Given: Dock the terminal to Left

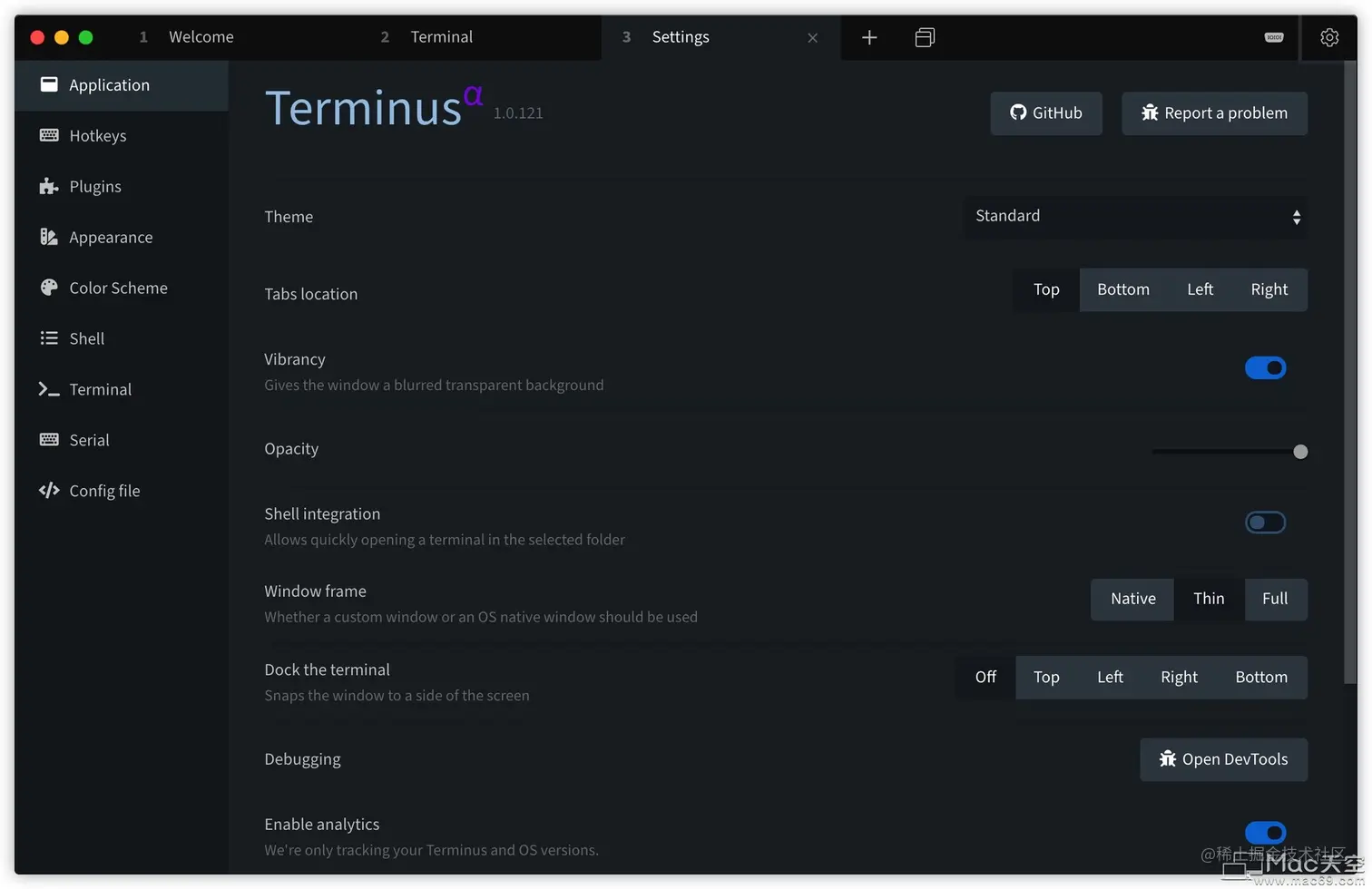Looking at the screenshot, I should pos(1110,678).
